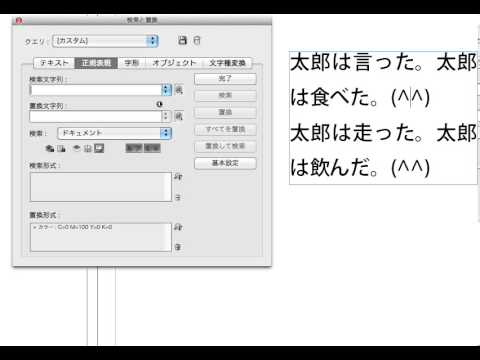Toggle the include footnotes option
This screenshot has width=480, height=360.
(x=99, y=148)
